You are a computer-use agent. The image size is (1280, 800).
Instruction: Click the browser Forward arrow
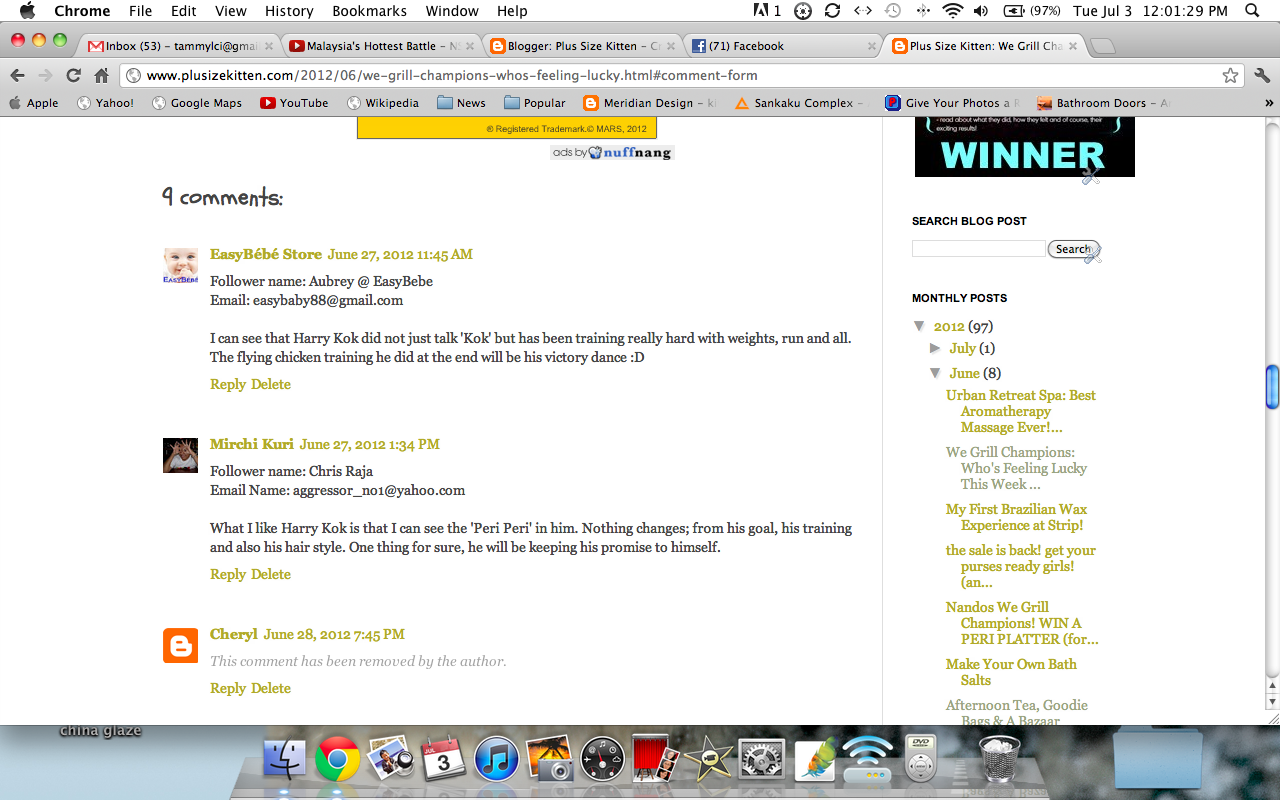pyautogui.click(x=45, y=76)
